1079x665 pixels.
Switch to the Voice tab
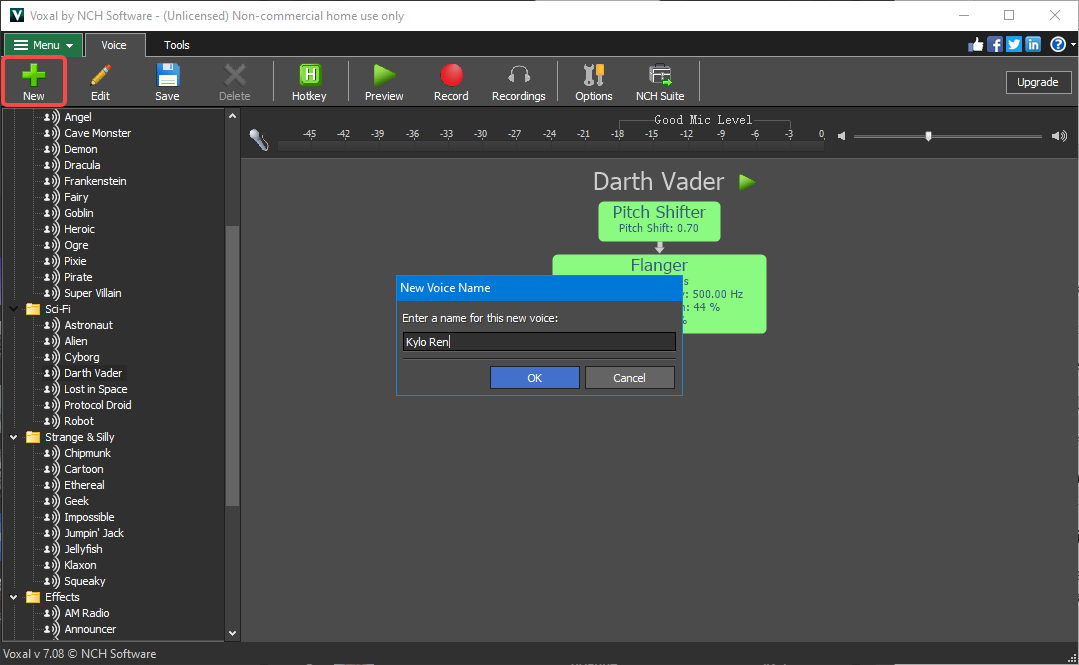pyautogui.click(x=114, y=45)
